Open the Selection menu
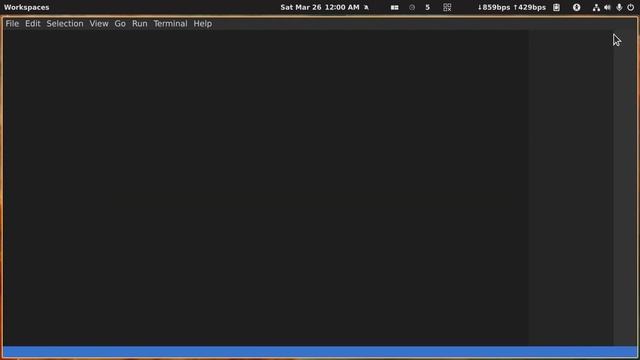 (65, 24)
